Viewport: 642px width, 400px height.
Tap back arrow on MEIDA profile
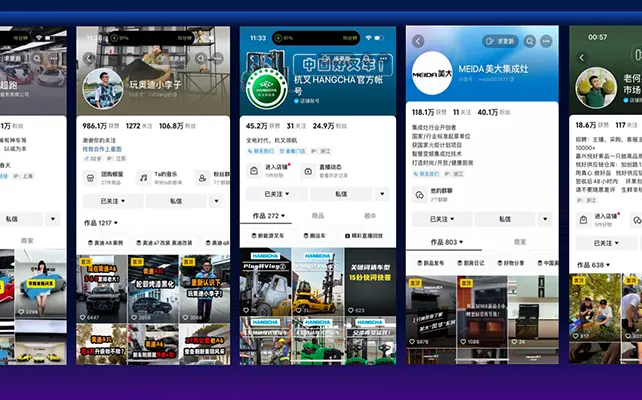[x=418, y=41]
